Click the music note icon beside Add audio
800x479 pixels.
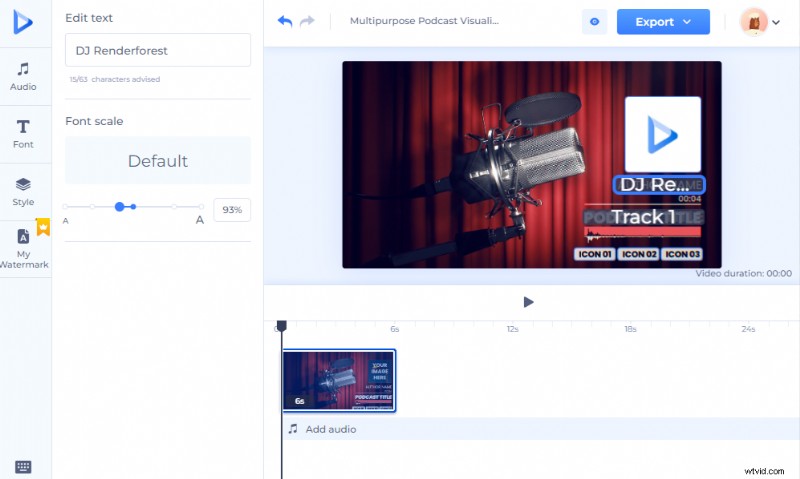[293, 428]
